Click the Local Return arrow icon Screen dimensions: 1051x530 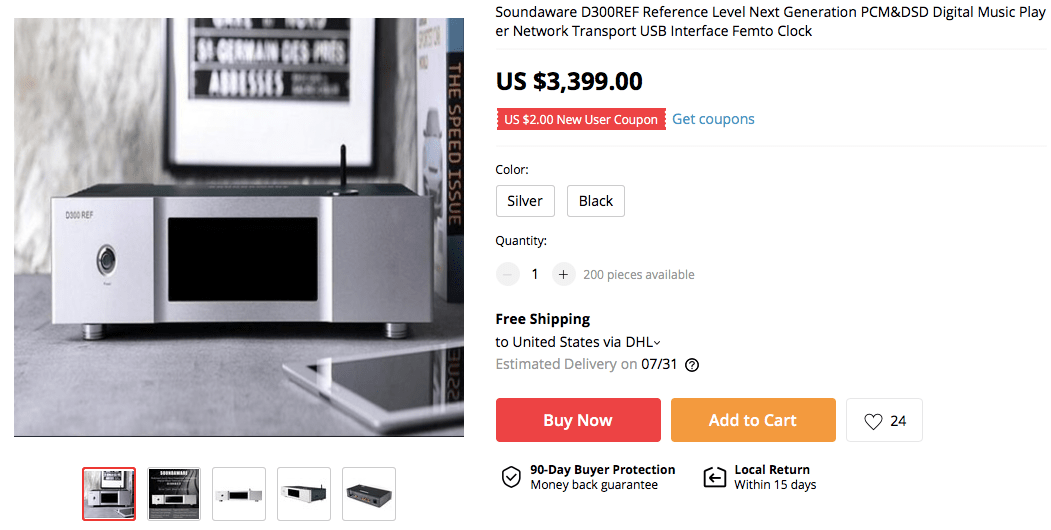point(714,477)
